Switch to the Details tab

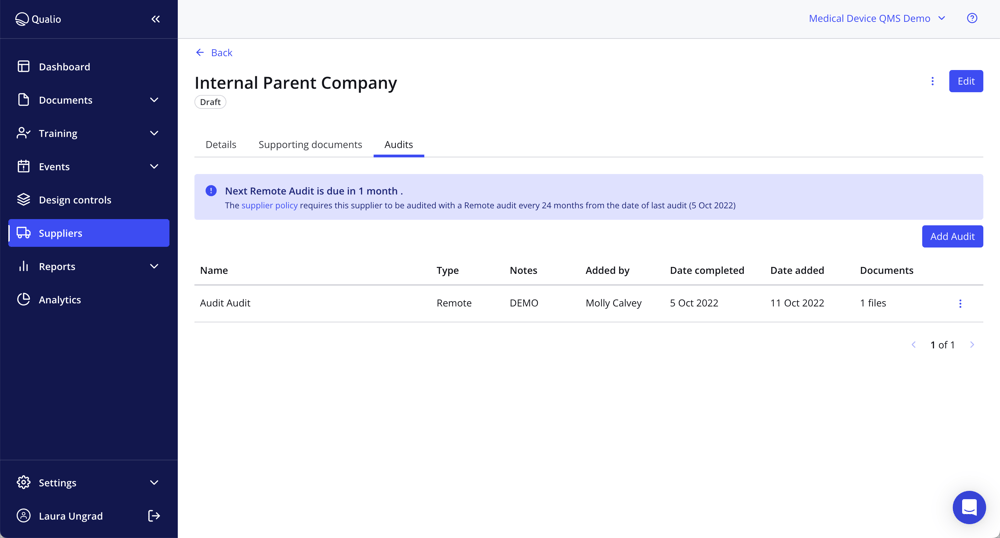click(221, 145)
